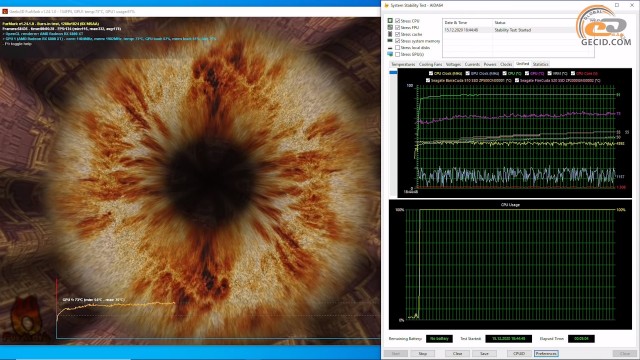Select the Stability Test: Started log row
The height and width of the screenshot is (360, 640).
pyautogui.click(x=518, y=30)
